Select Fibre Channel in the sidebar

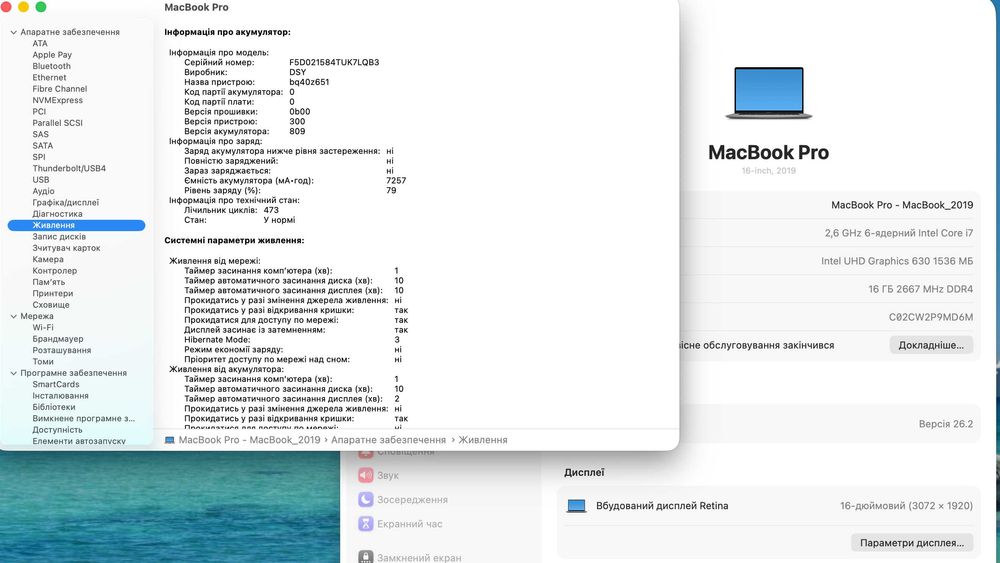click(x=60, y=89)
